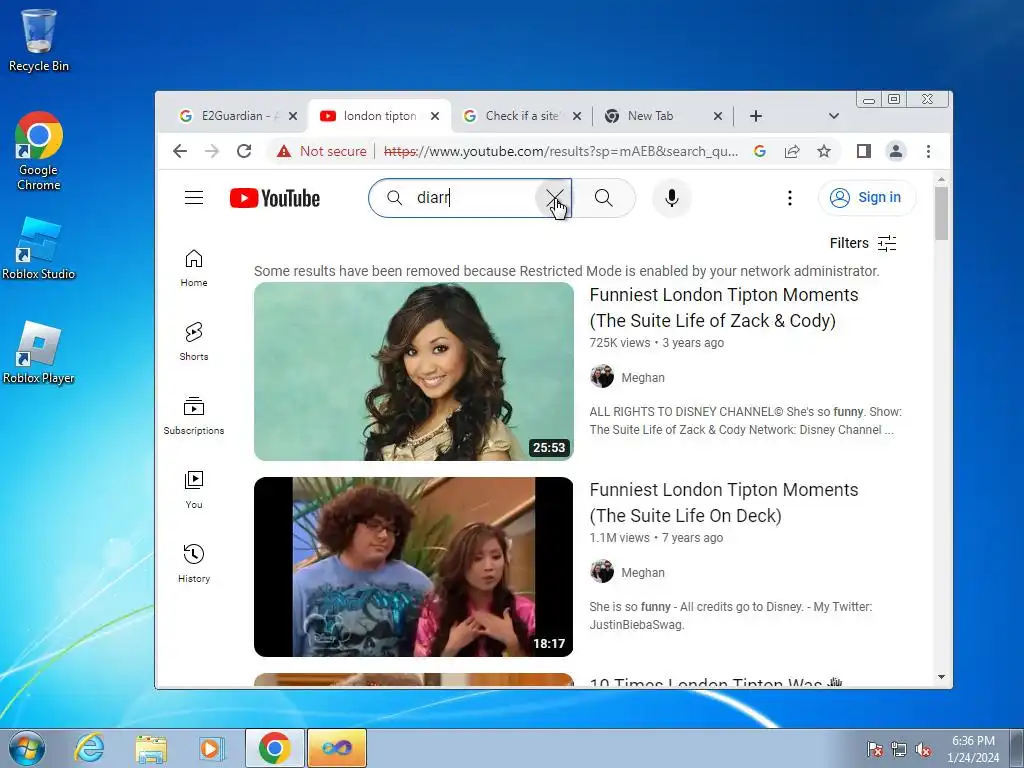Reload the YouTube page

[x=244, y=152]
